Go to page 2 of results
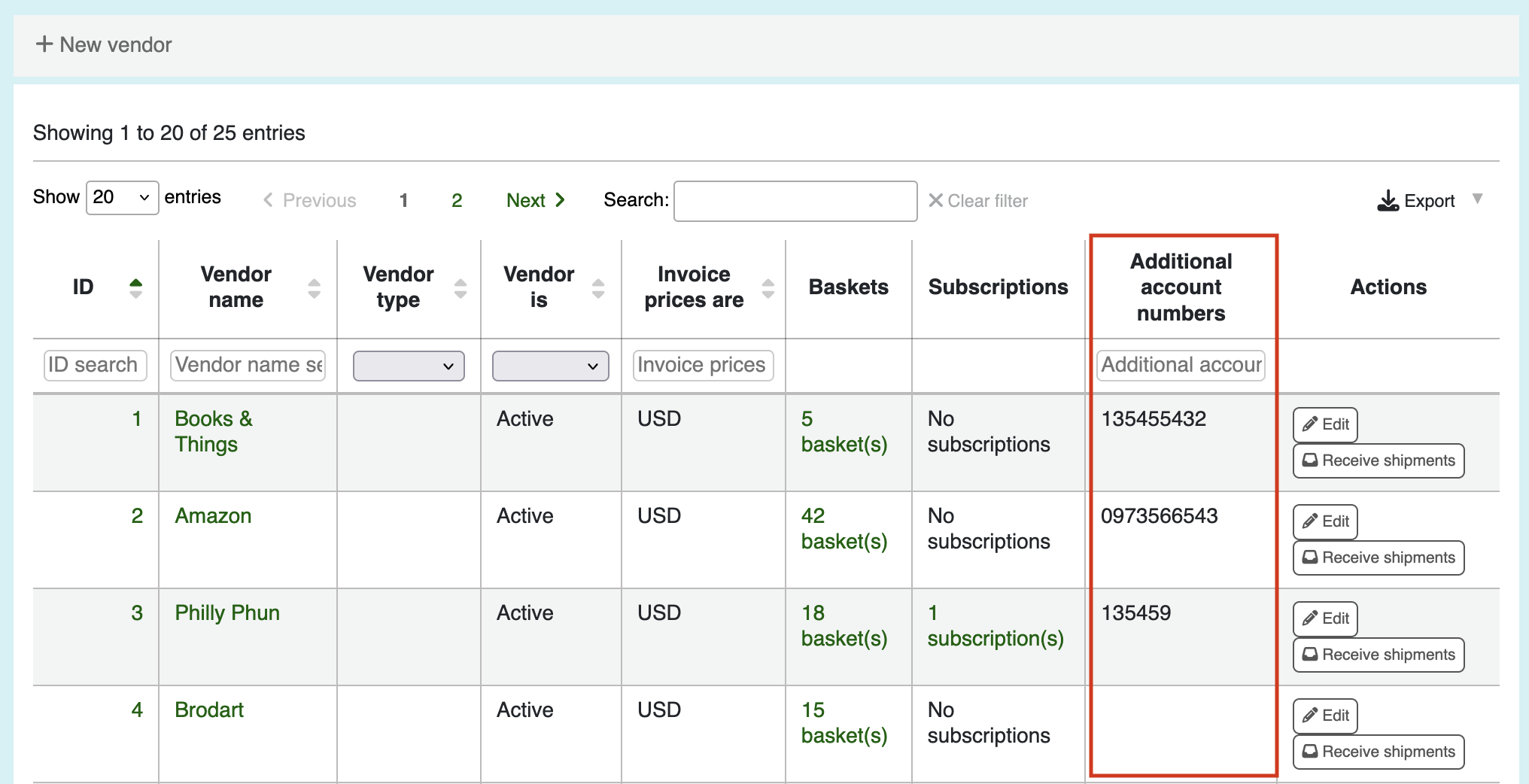Image resolution: width=1529 pixels, height=784 pixels. pos(457,200)
